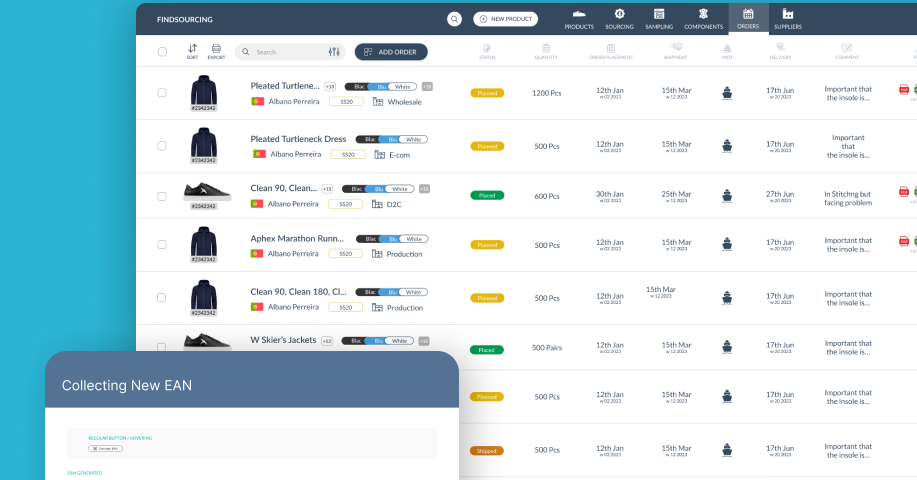Toggle the select-all checkbox in toolbar

pyautogui.click(x=162, y=52)
